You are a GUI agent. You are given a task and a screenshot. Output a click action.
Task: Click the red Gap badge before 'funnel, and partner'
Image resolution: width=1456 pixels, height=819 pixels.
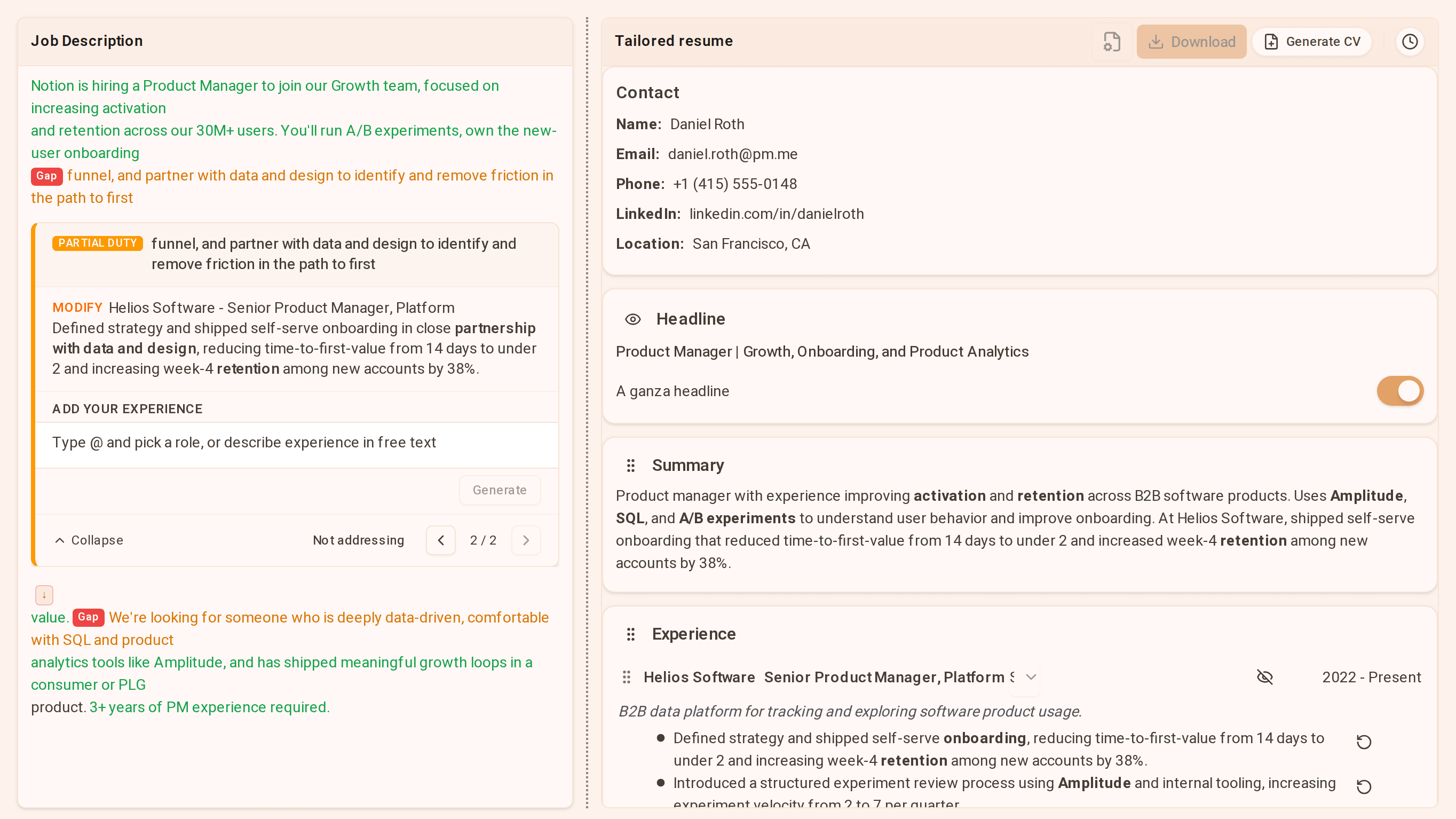coord(46,176)
